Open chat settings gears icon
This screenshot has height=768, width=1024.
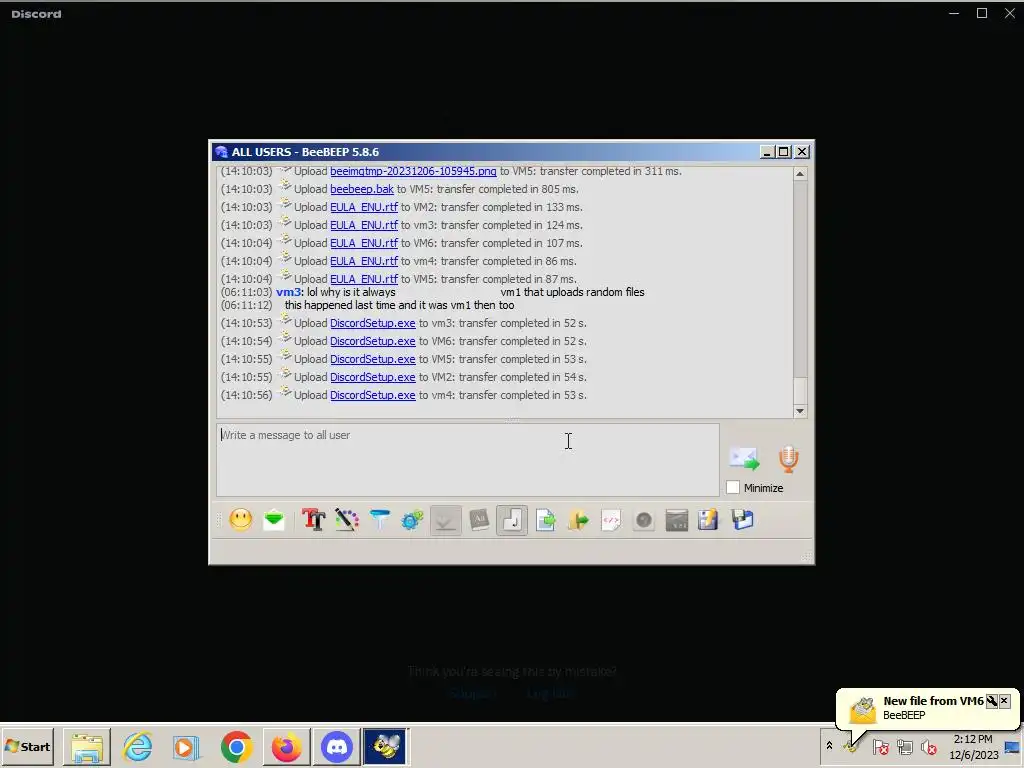coord(412,520)
